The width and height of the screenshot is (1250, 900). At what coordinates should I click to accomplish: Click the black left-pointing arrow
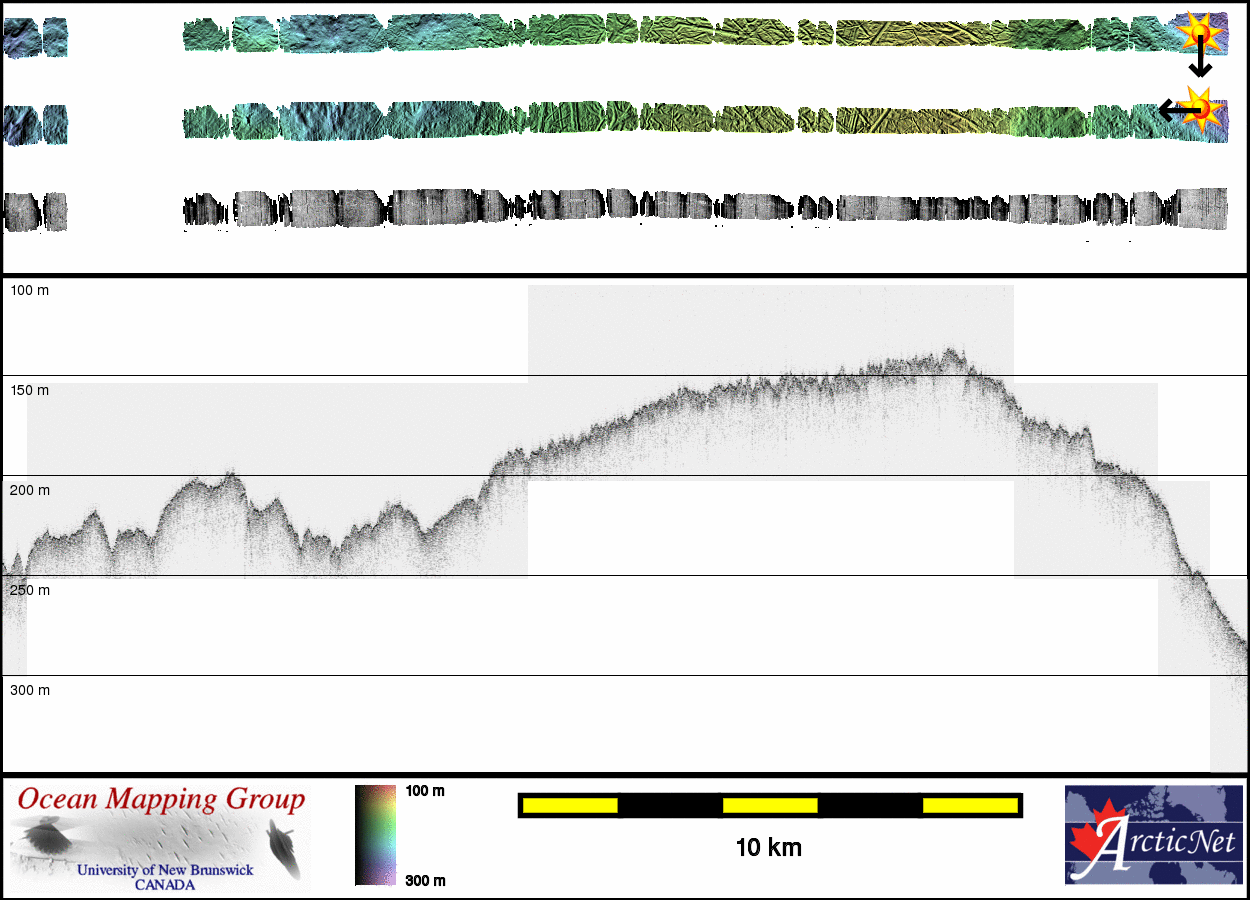pos(1174,110)
